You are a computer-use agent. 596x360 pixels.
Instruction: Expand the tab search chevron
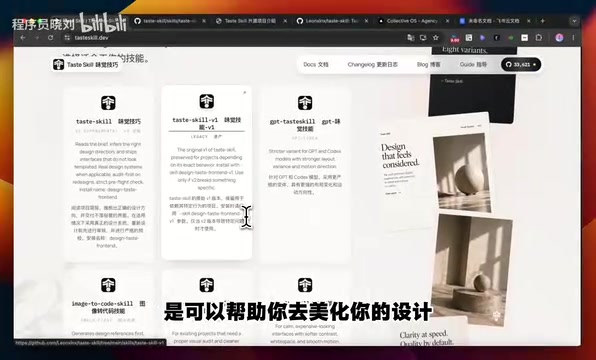coord(574,21)
